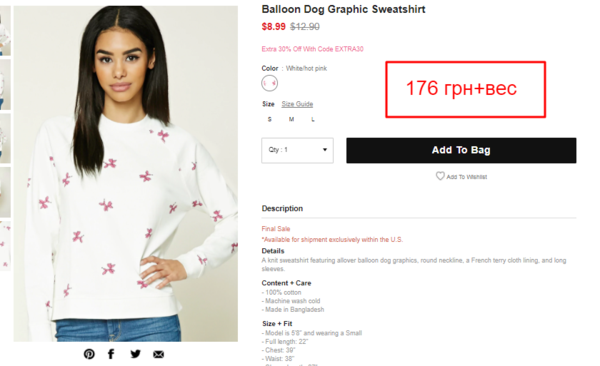Click the main sweatshirt product image
This screenshot has height=366, width=600.
click(126, 173)
